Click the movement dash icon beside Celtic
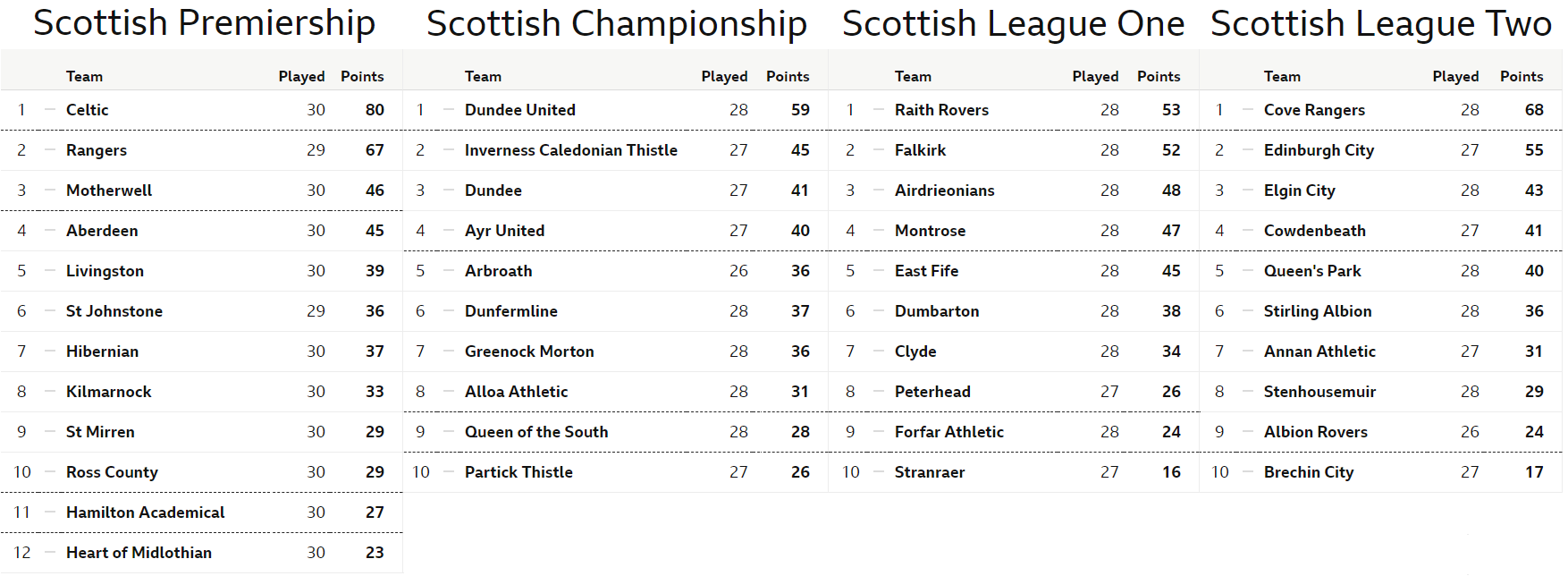 (50, 109)
